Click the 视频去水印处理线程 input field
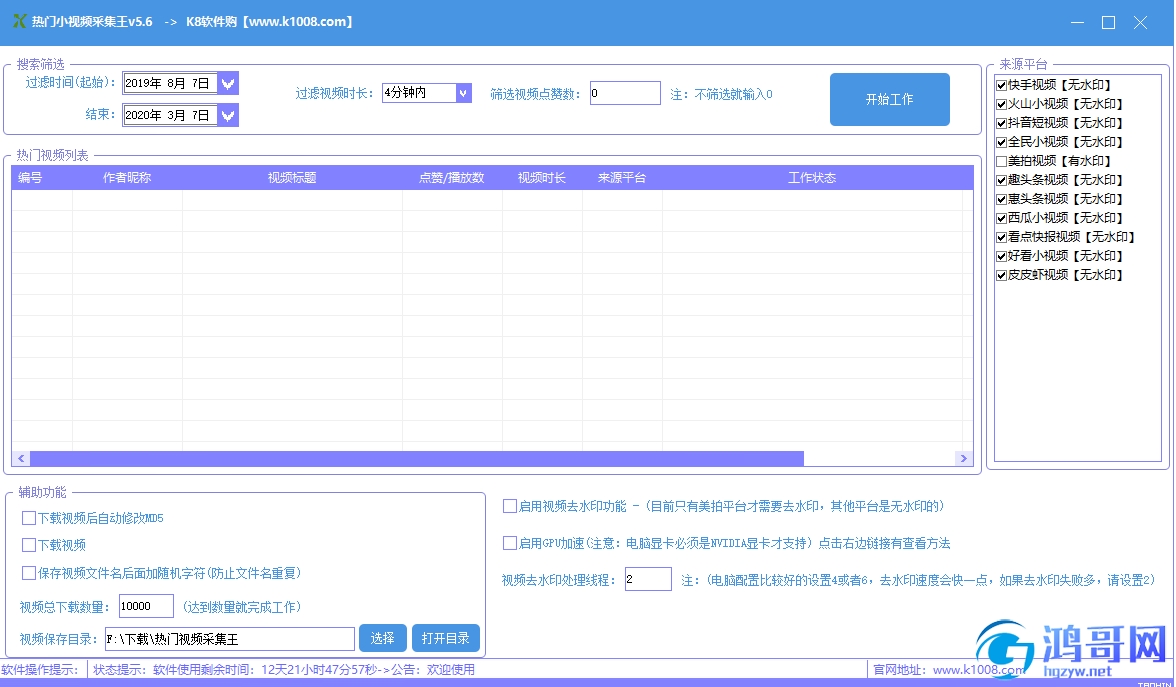Screen dimensions: 1176x687 point(648,579)
